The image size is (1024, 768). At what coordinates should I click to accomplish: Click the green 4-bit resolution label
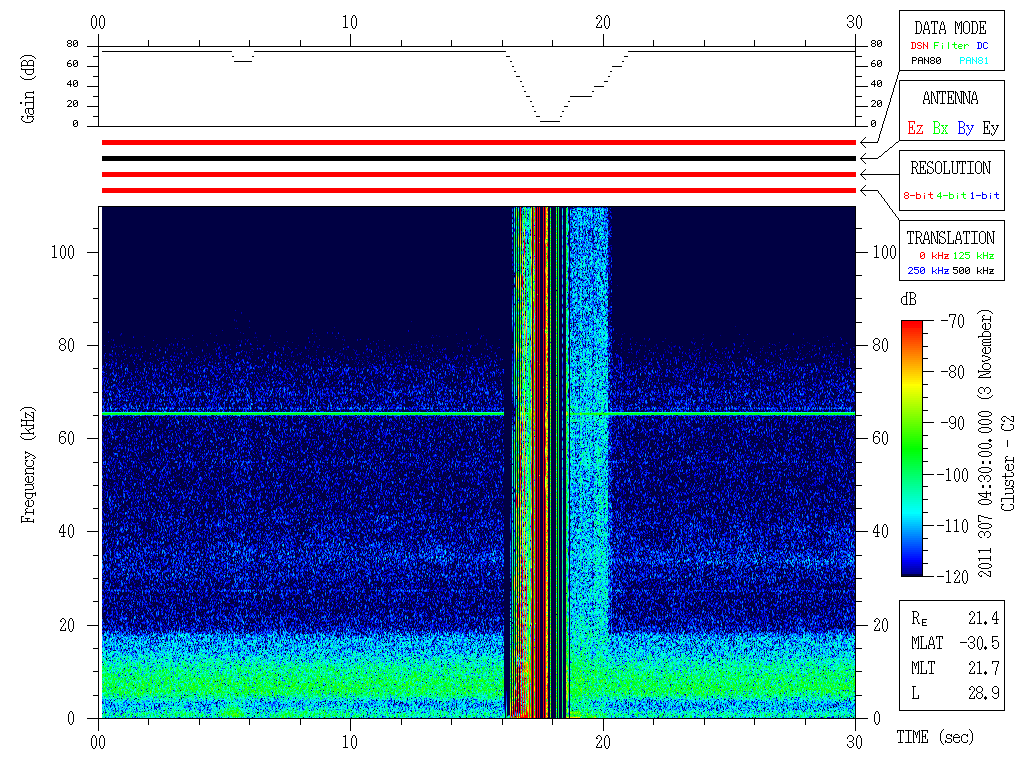952,196
